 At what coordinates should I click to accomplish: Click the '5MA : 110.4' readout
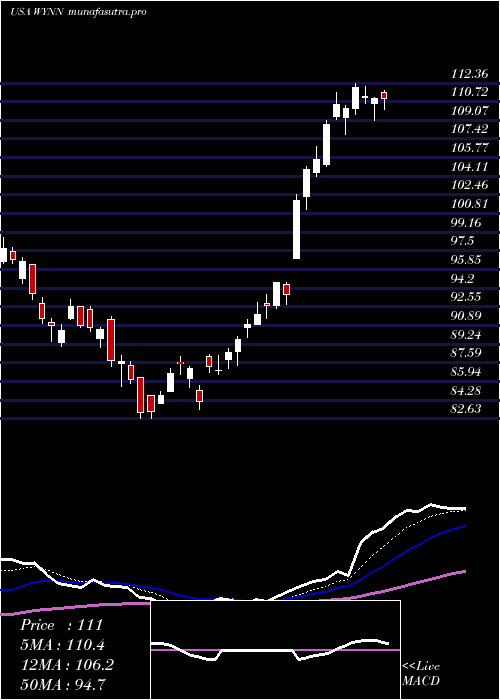click(x=64, y=645)
